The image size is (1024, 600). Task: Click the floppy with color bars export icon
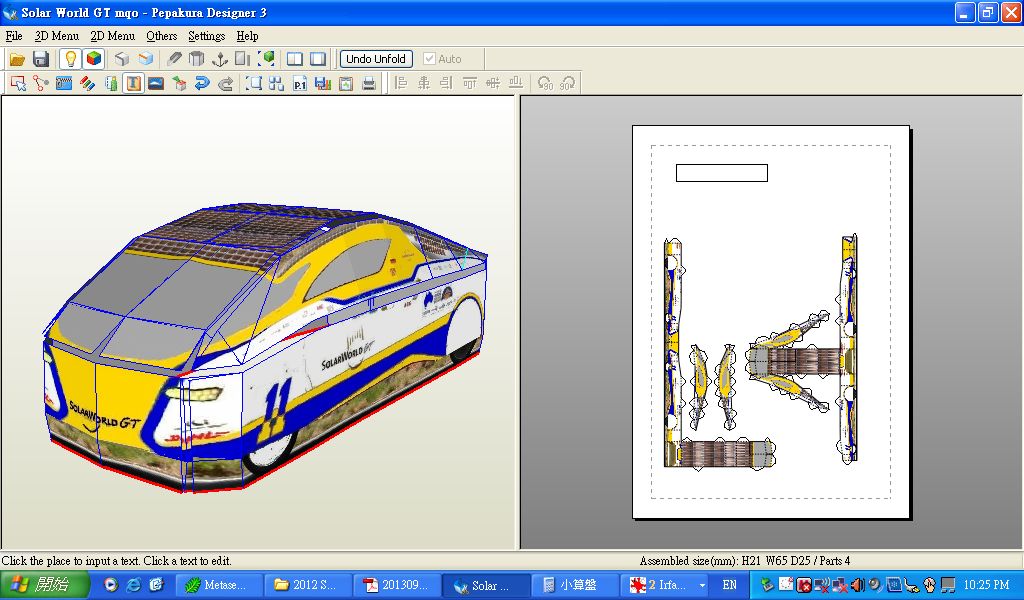pos(323,84)
